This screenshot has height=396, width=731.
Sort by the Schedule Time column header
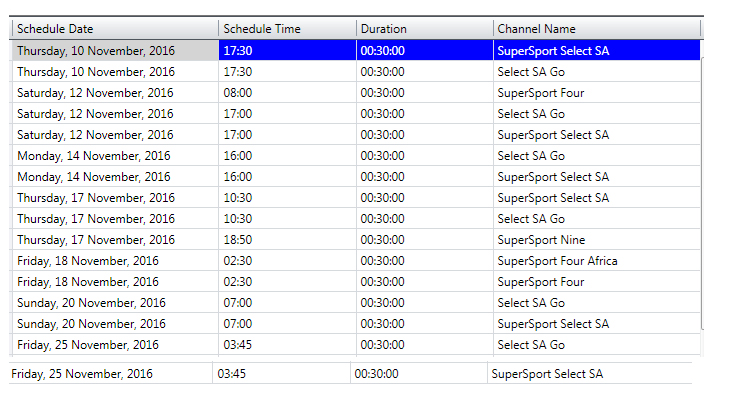click(x=287, y=29)
